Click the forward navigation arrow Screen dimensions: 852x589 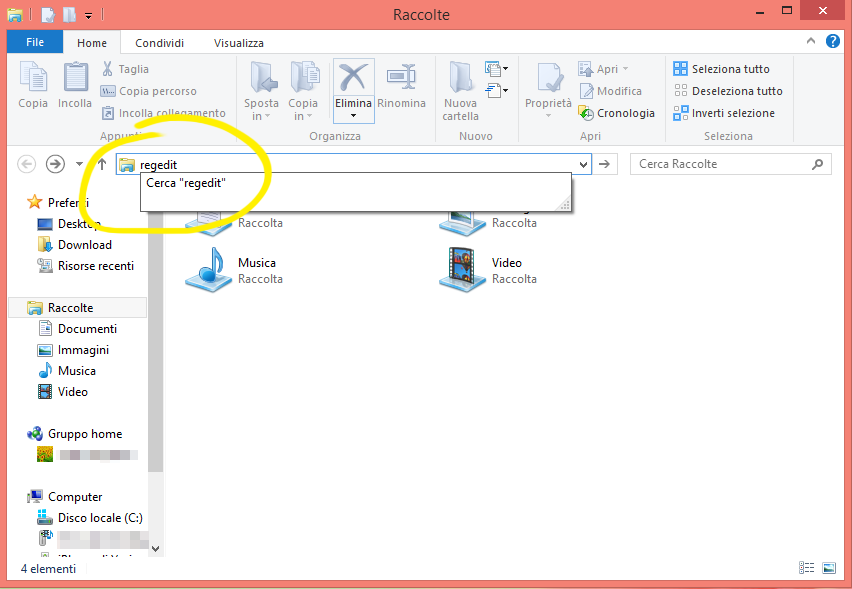[x=55, y=164]
